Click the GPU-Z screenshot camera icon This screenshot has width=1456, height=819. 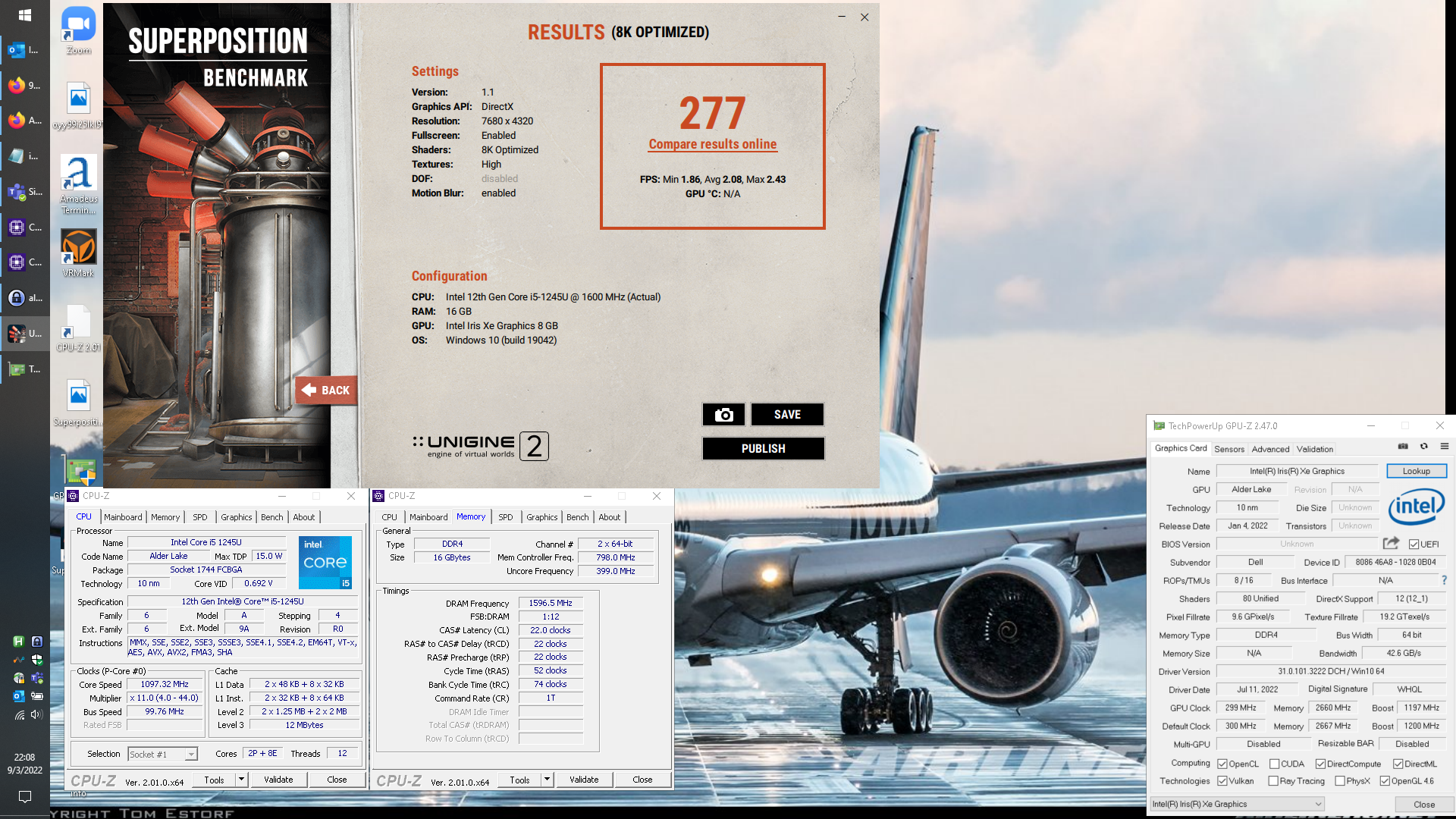point(1403,447)
